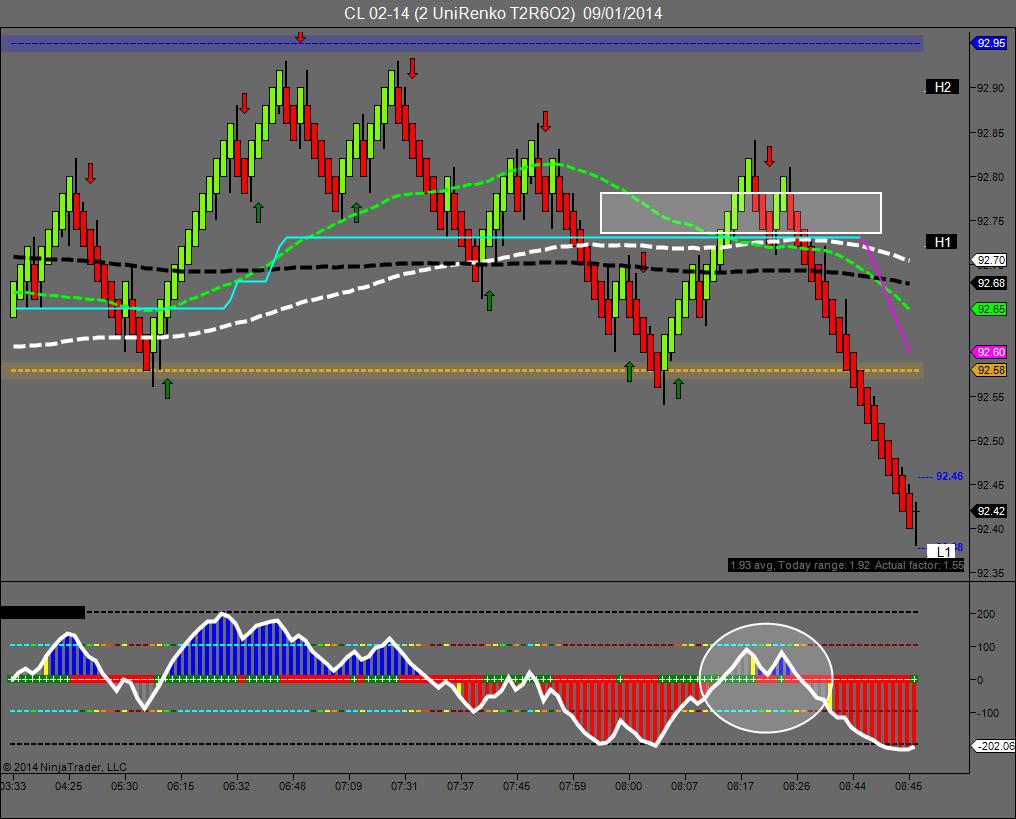Click the 04:25 time axis label
Image resolution: width=1016 pixels, height=819 pixels.
point(69,786)
